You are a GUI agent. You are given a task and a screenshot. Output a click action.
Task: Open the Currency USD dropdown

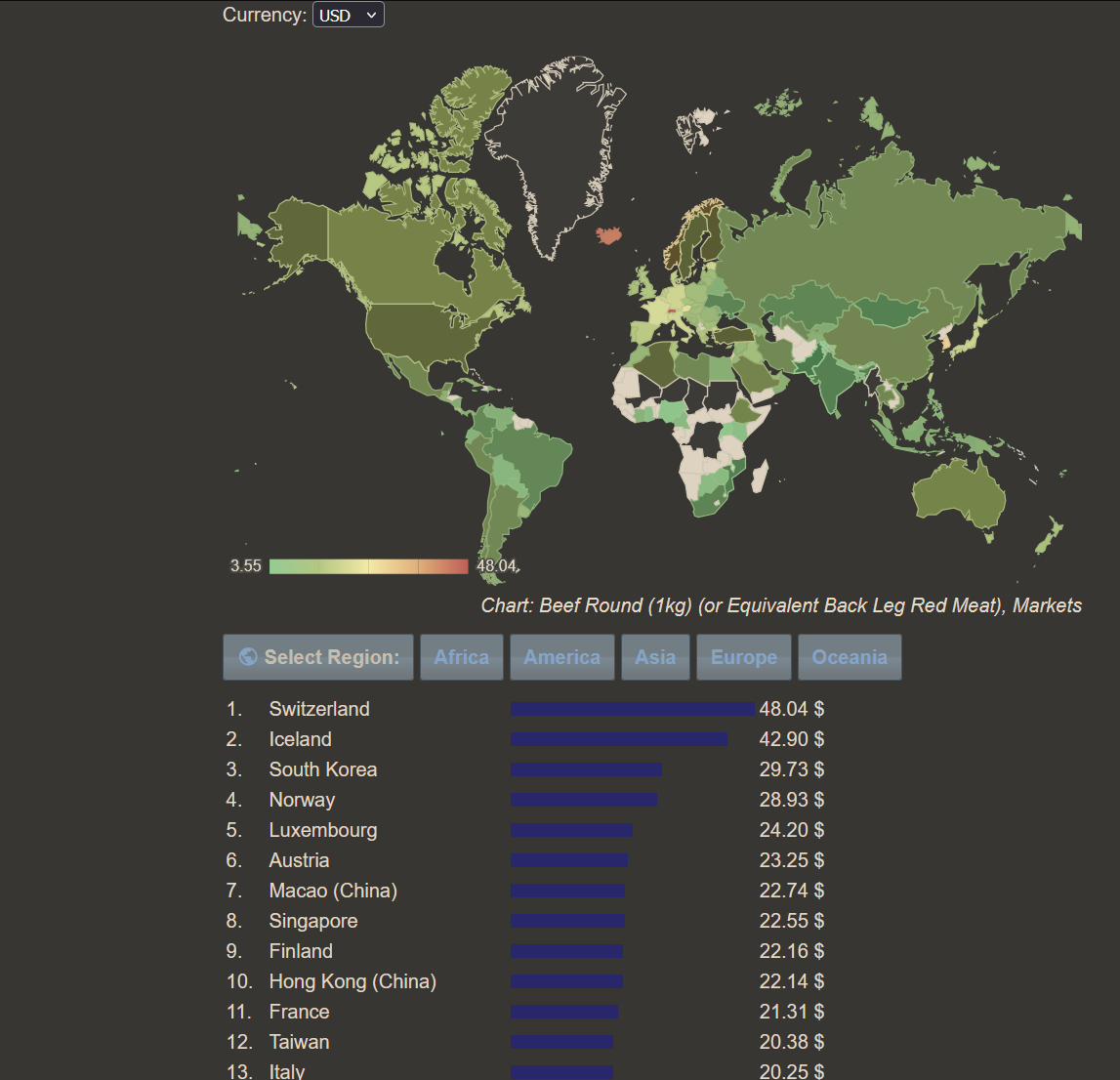(x=348, y=15)
